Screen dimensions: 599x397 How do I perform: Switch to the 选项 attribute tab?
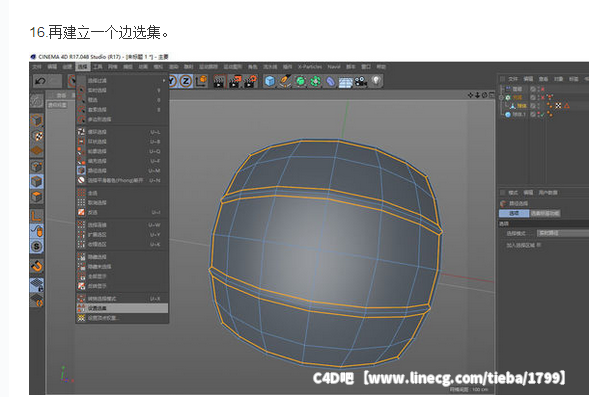[514, 213]
